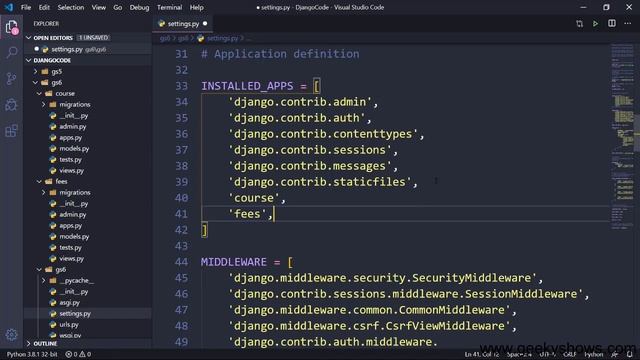This screenshot has height=360, width=640.
Task: Expand the Outline section
Action: 29,344
